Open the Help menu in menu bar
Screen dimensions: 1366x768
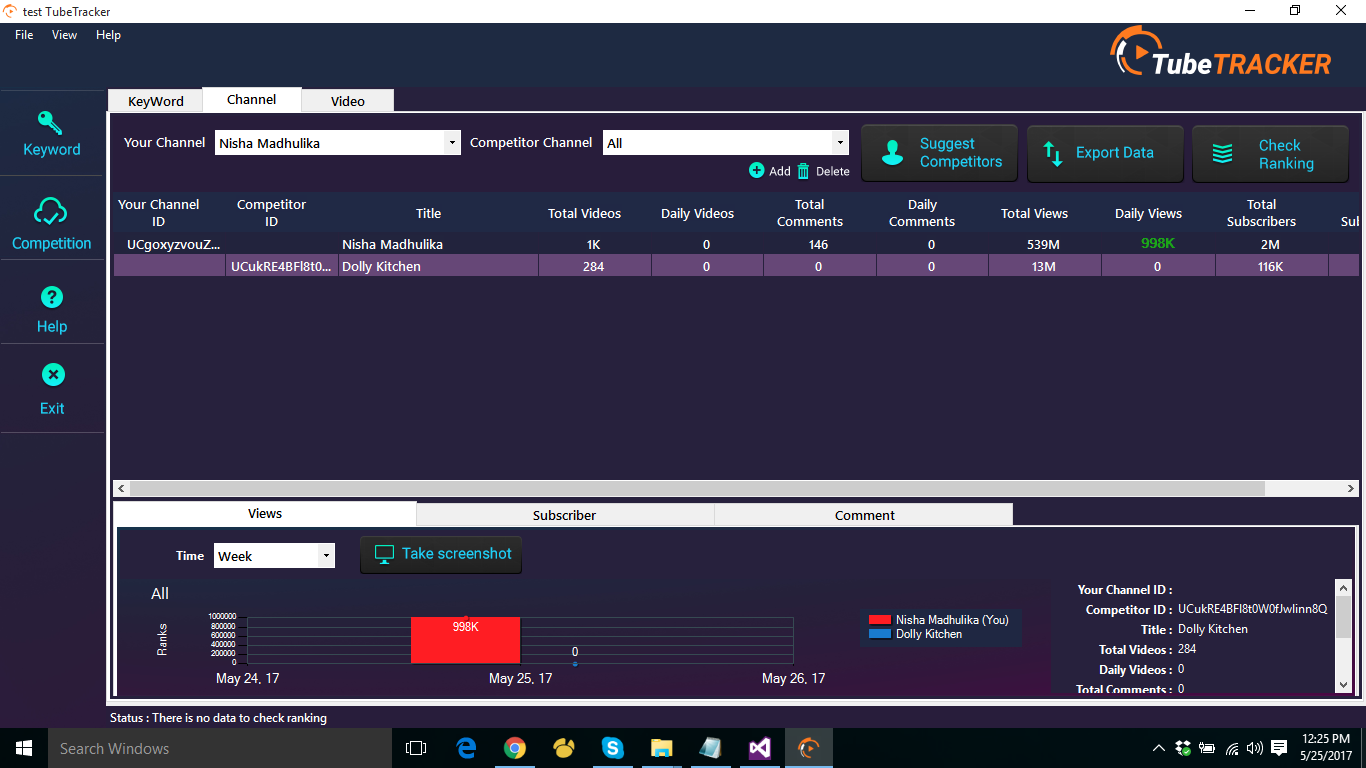108,35
